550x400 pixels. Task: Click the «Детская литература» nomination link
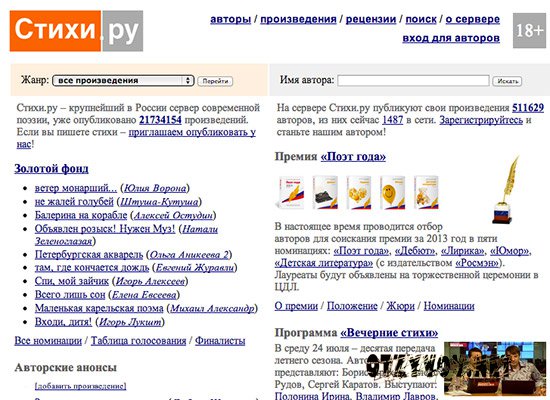point(323,263)
